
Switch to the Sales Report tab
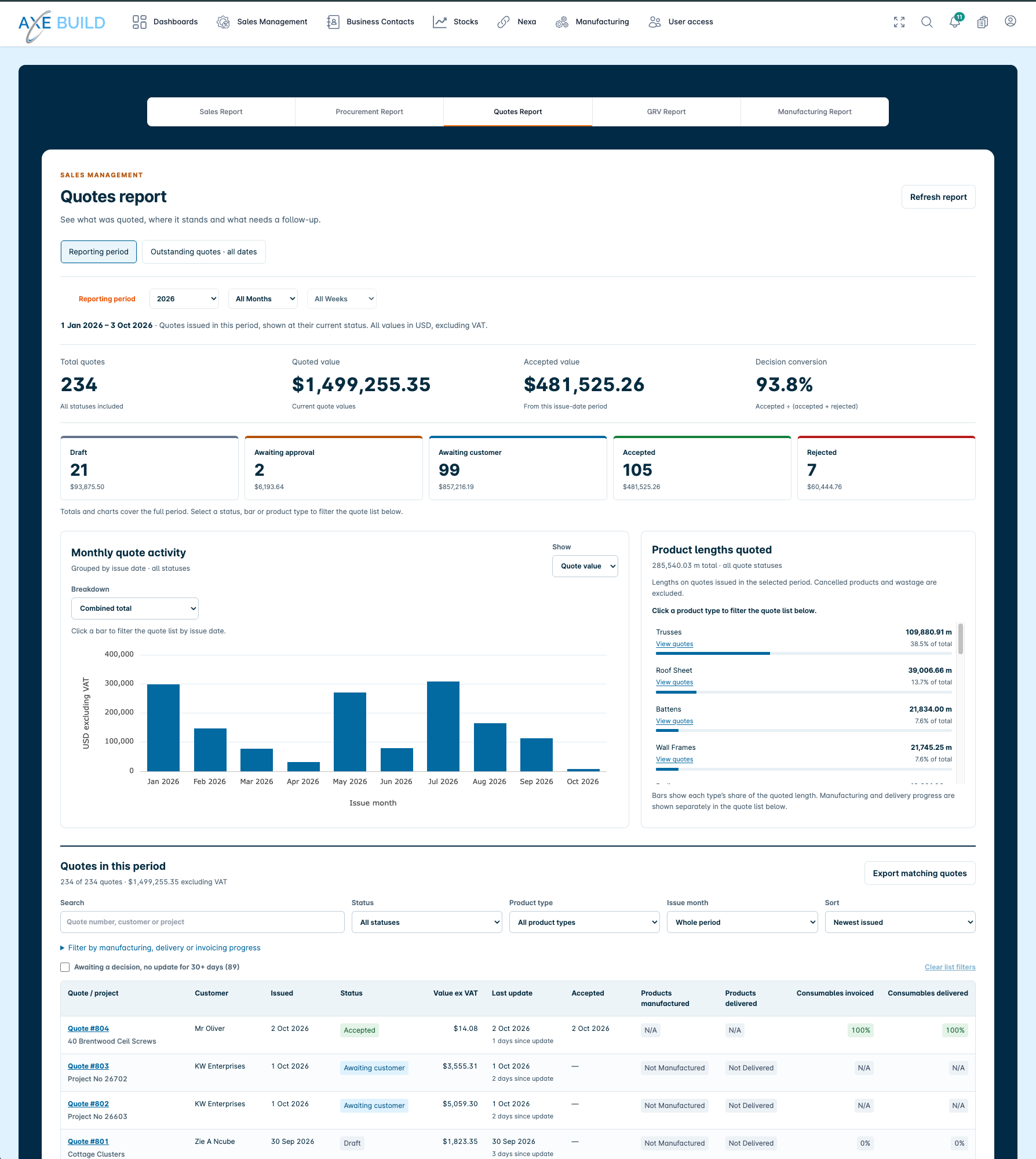[x=221, y=112]
